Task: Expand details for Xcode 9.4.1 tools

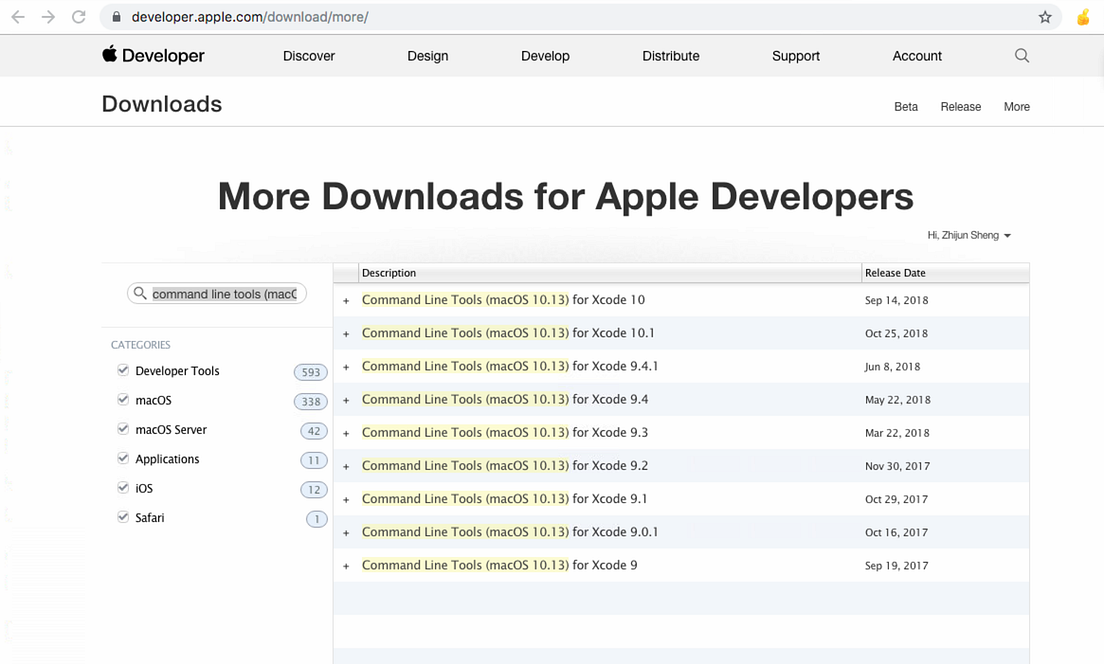Action: point(346,366)
